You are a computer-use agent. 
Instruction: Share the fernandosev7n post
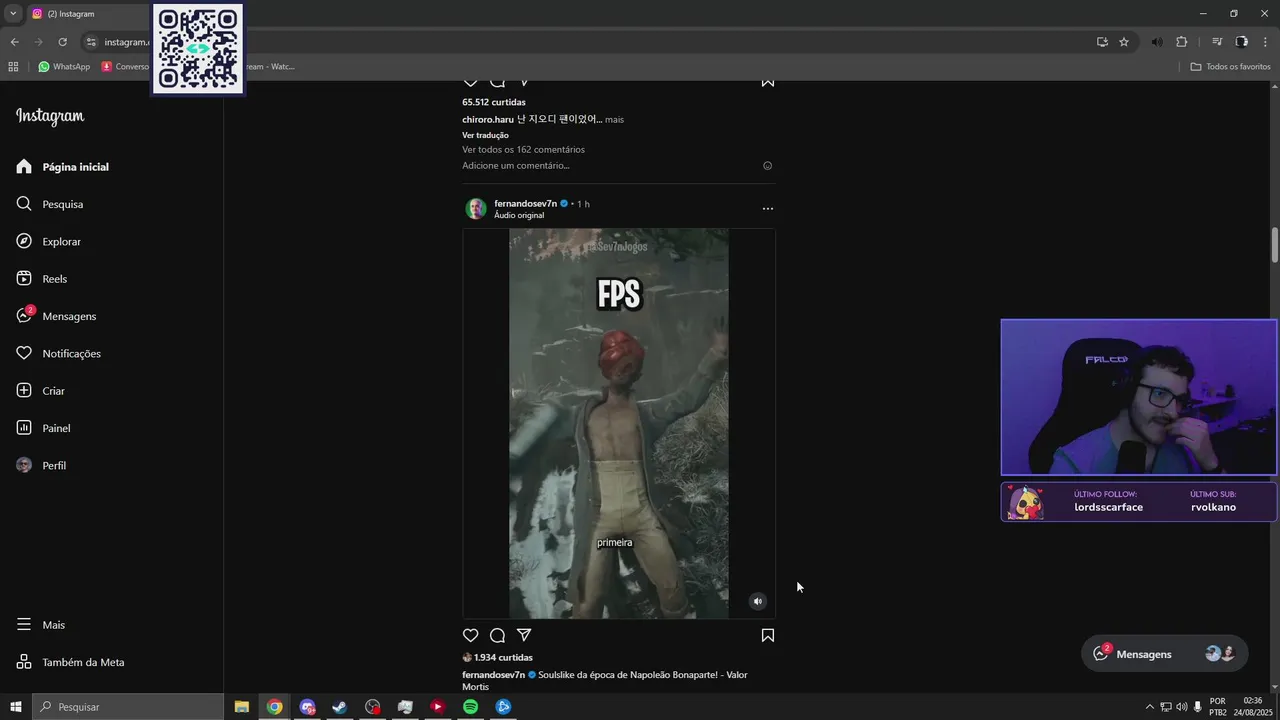click(524, 635)
